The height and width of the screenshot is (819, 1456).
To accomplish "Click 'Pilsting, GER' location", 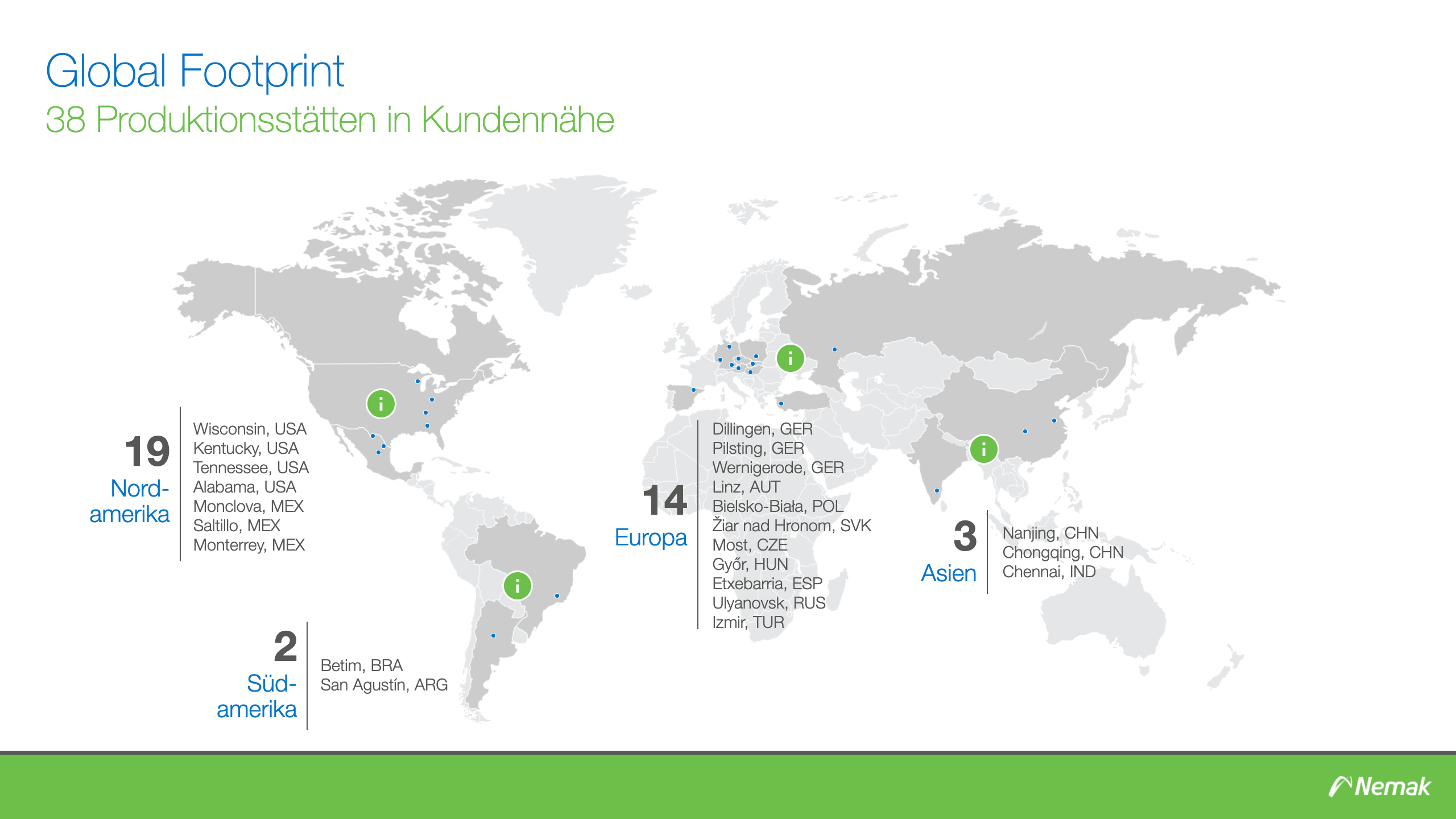I will pyautogui.click(x=758, y=448).
